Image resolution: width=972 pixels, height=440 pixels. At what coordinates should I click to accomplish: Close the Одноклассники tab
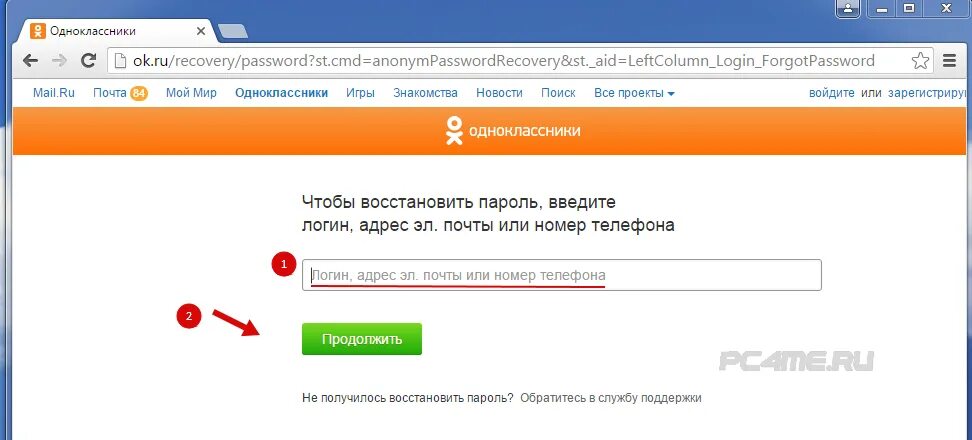coord(200,31)
